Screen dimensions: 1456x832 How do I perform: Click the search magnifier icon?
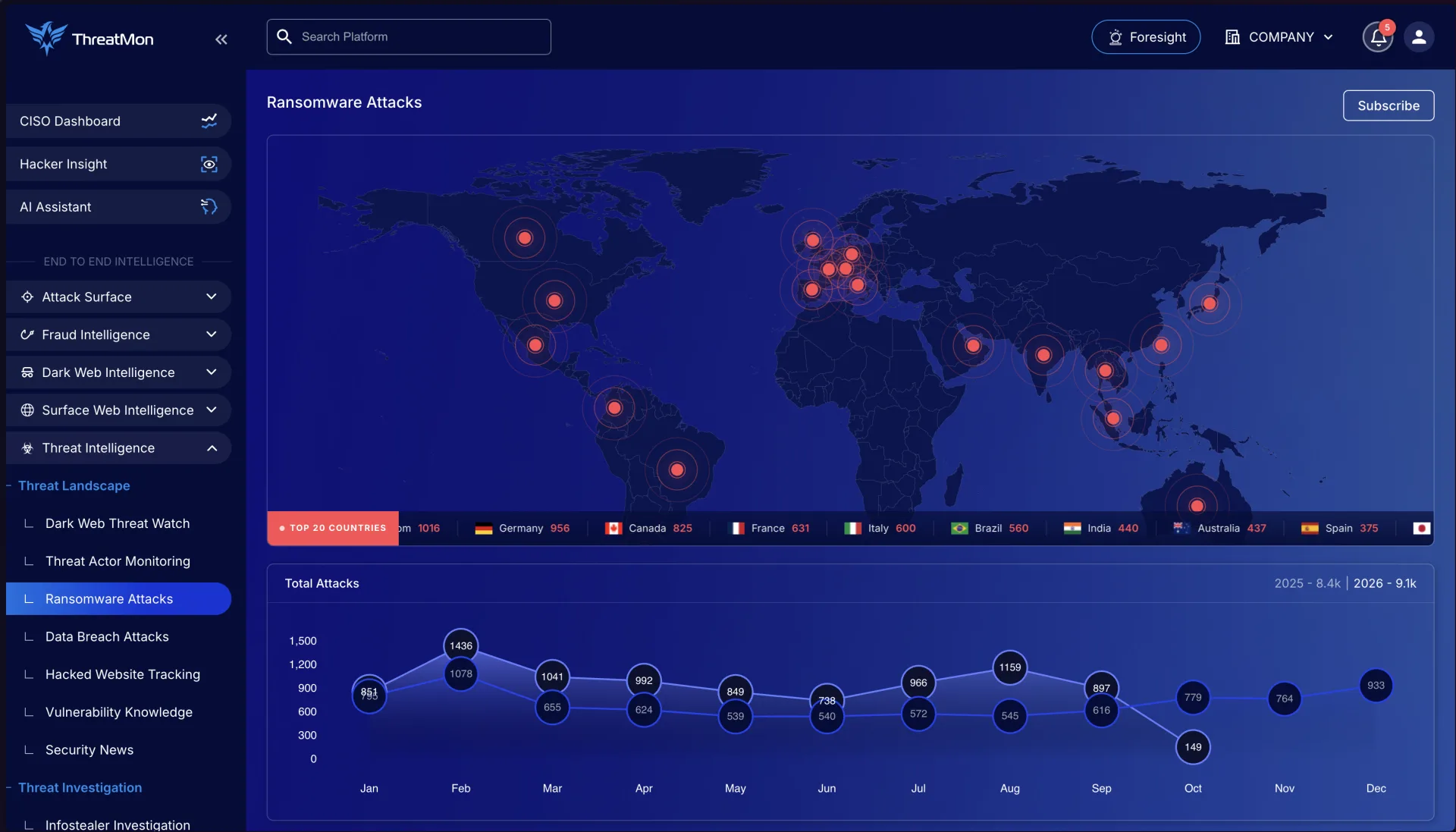pyautogui.click(x=284, y=36)
